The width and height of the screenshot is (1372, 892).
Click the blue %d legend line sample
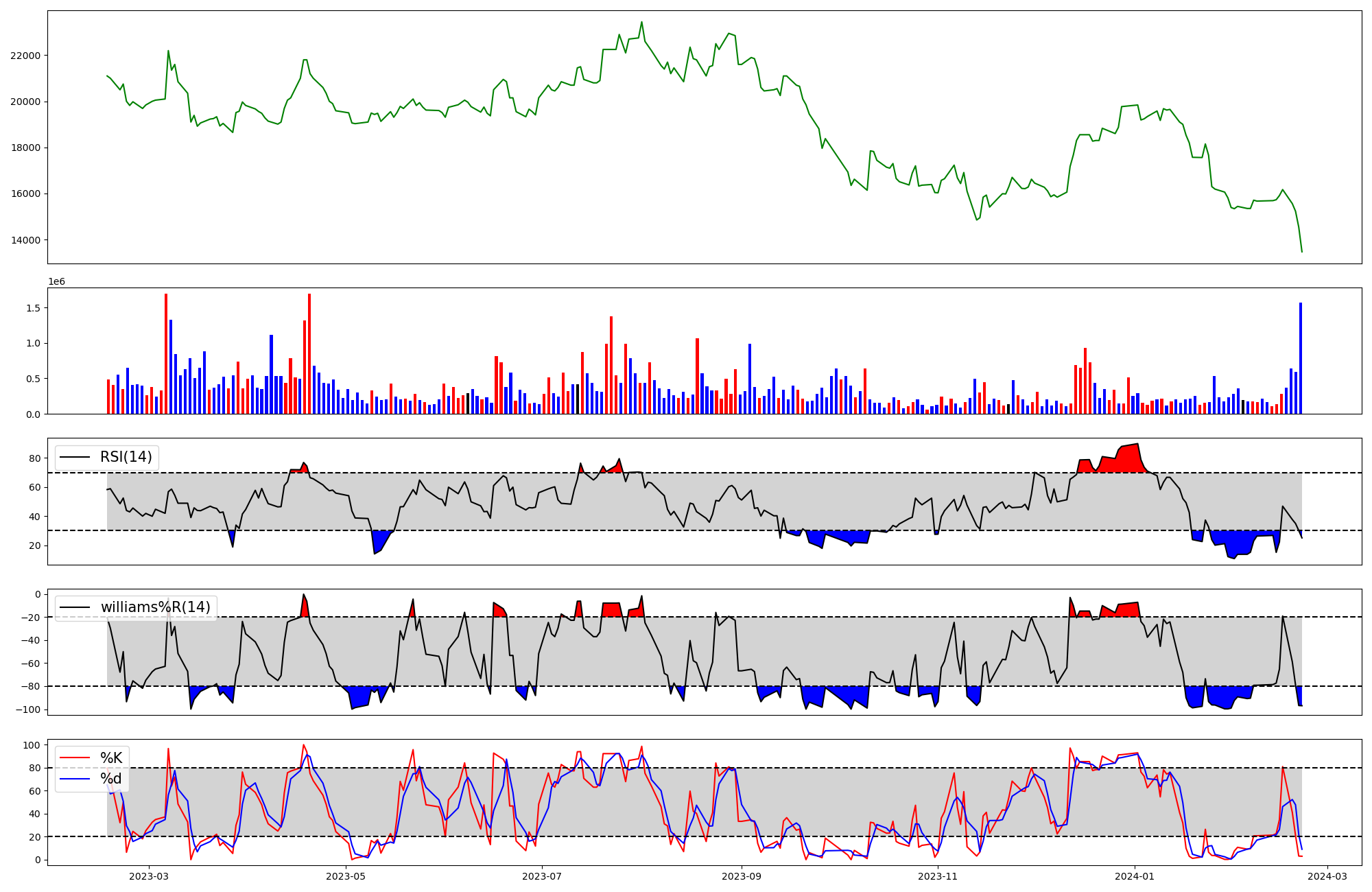coord(75,779)
